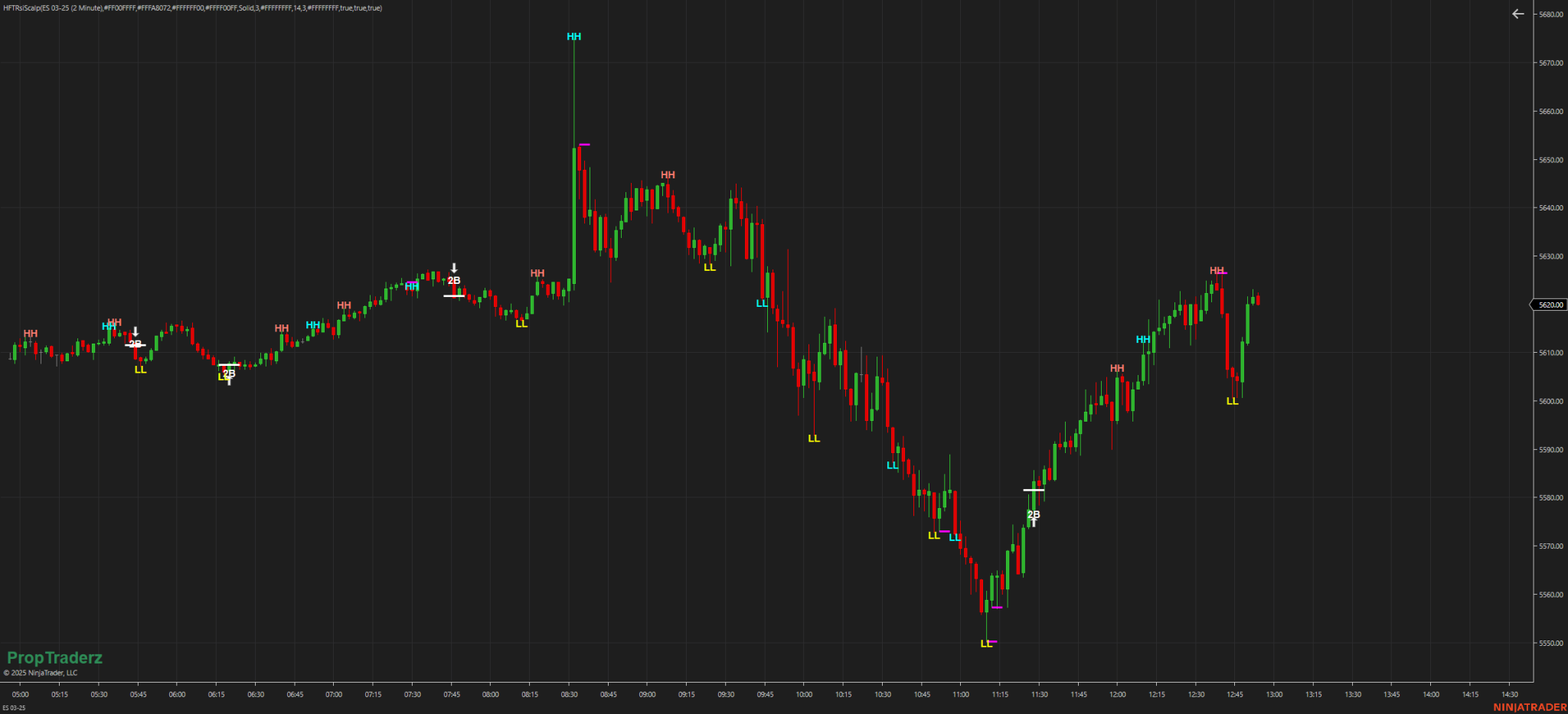Click the down arrow above the 05:45 2B marker

pyautogui.click(x=136, y=332)
